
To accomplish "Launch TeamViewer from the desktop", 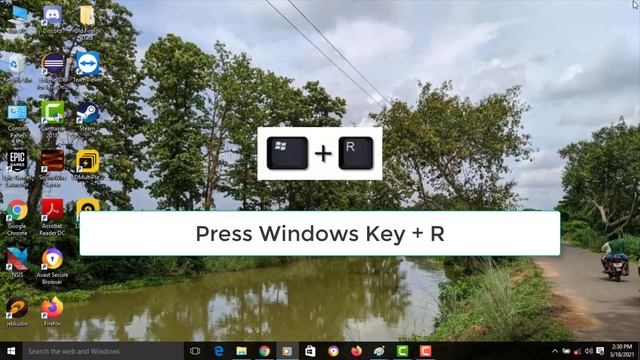I will point(87,67).
